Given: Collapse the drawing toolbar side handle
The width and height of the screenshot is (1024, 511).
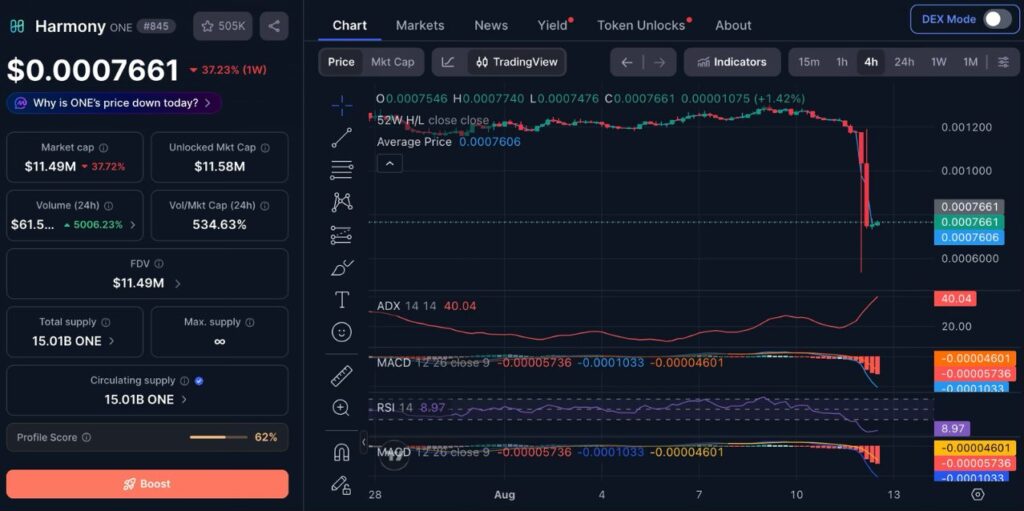Looking at the screenshot, I should [364, 442].
